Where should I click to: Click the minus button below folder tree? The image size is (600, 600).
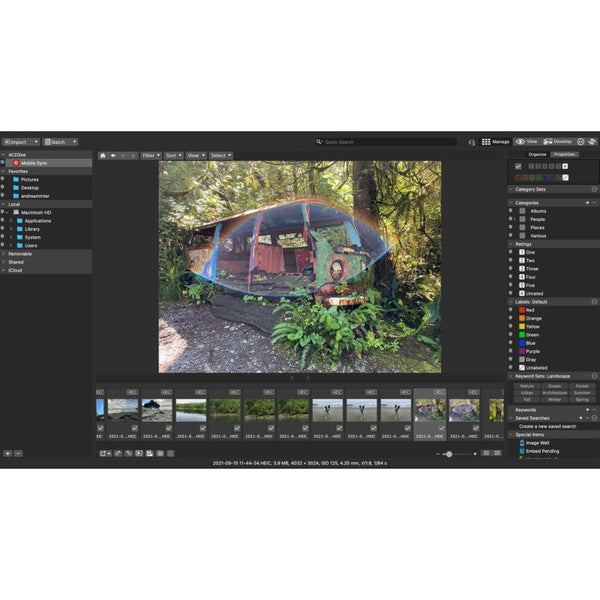pyautogui.click(x=18, y=453)
